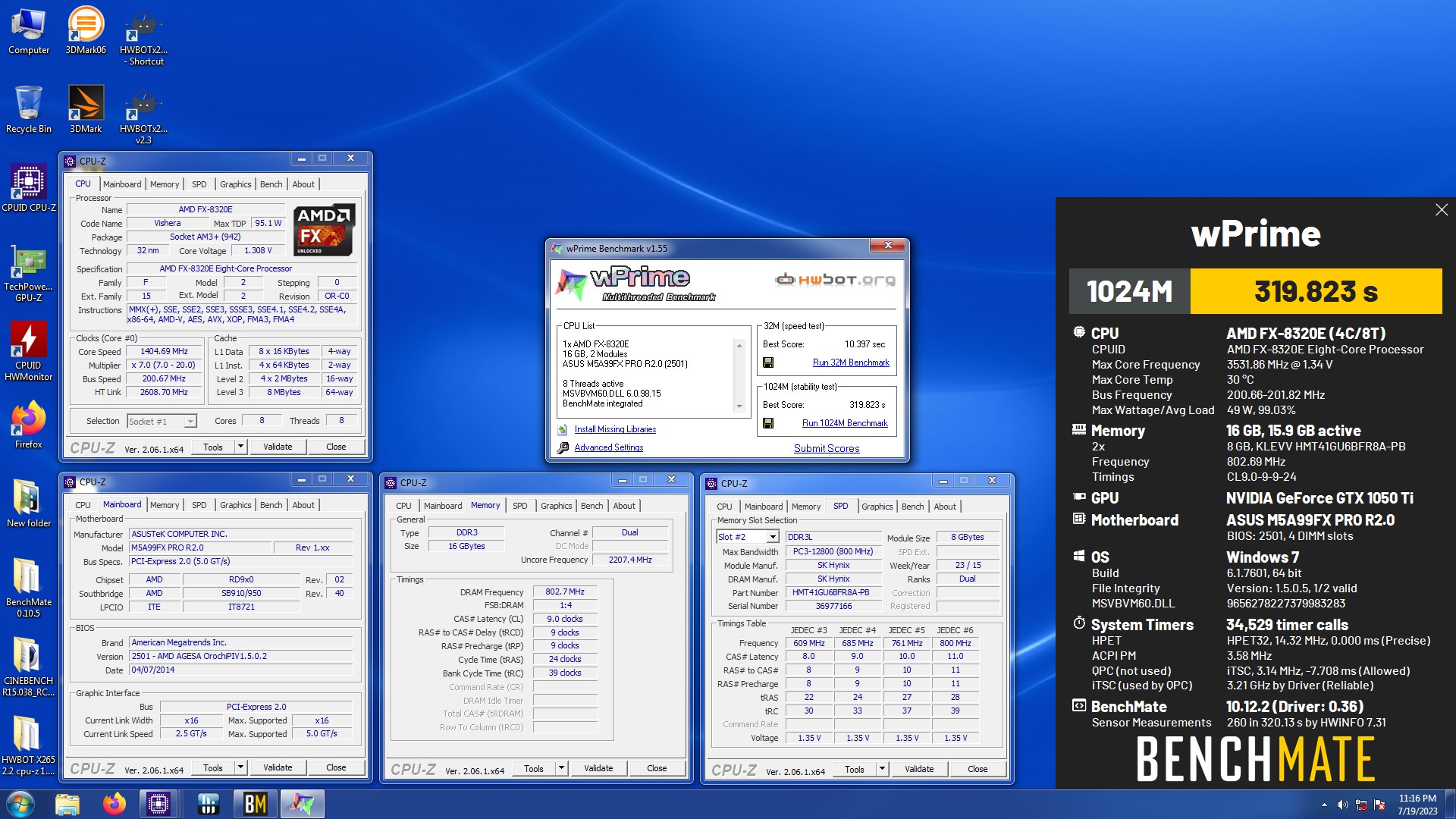
Task: Open the HWBOTx2 Shortcut desktop icon
Action: click(x=143, y=38)
